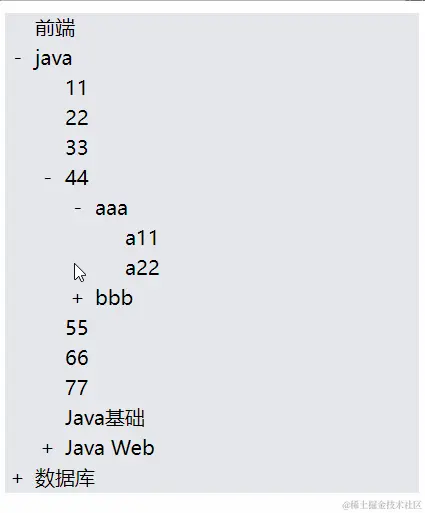
Task: Choose the Java基础 item
Action: (105, 418)
